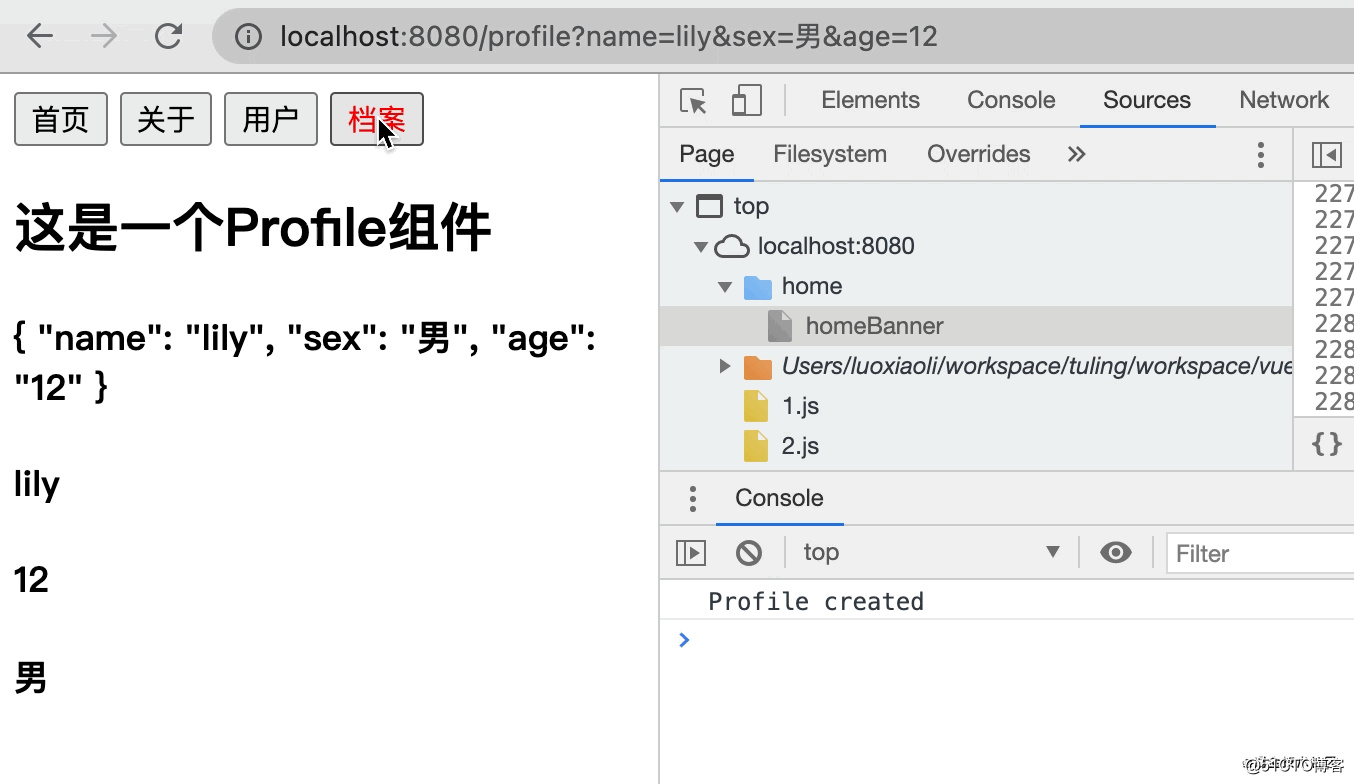Click the Profile created log message
1354x784 pixels.
tap(816, 601)
